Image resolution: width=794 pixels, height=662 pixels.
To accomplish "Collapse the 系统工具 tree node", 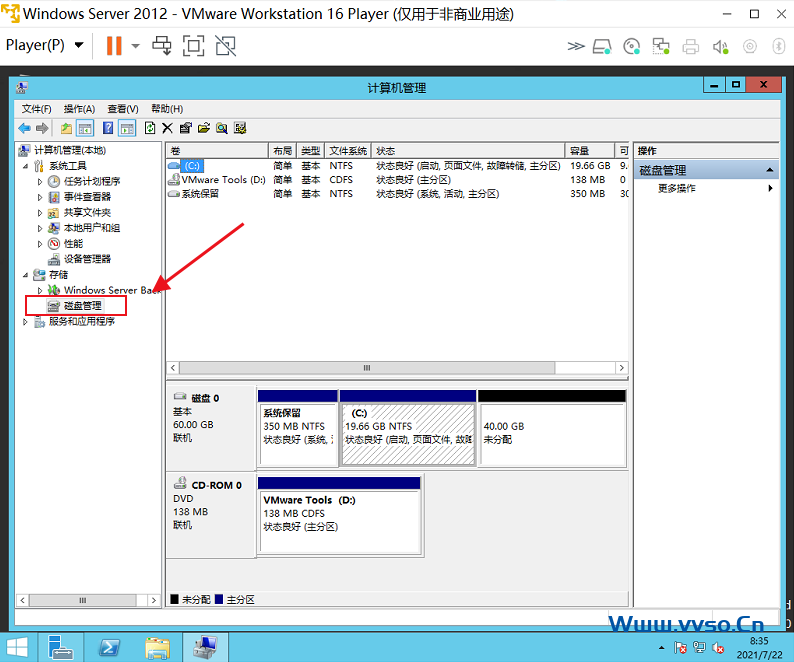I will tap(25, 166).
